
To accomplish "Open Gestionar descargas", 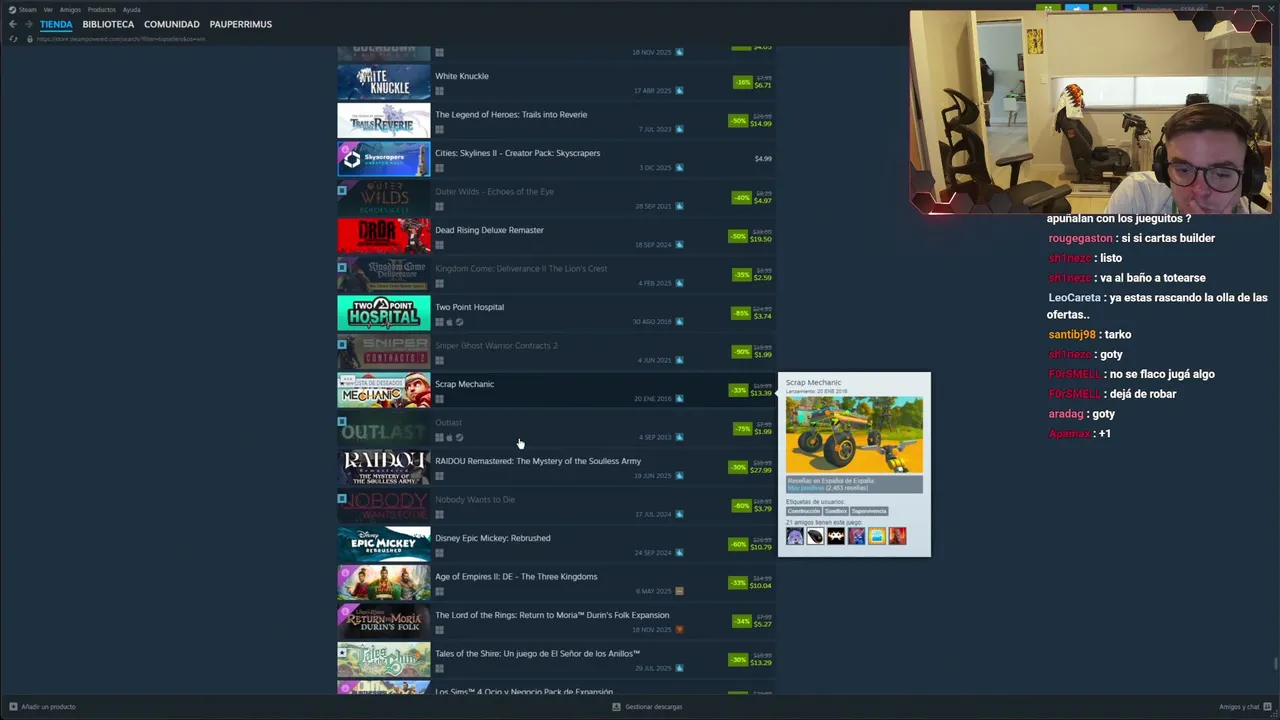I will click(647, 707).
